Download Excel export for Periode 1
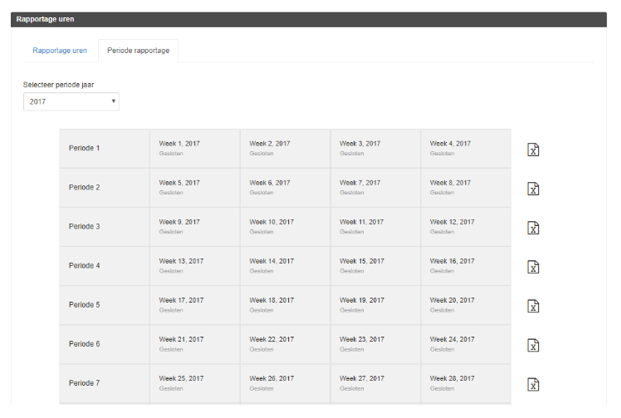Image resolution: width=621 pixels, height=418 pixels. pos(533,149)
